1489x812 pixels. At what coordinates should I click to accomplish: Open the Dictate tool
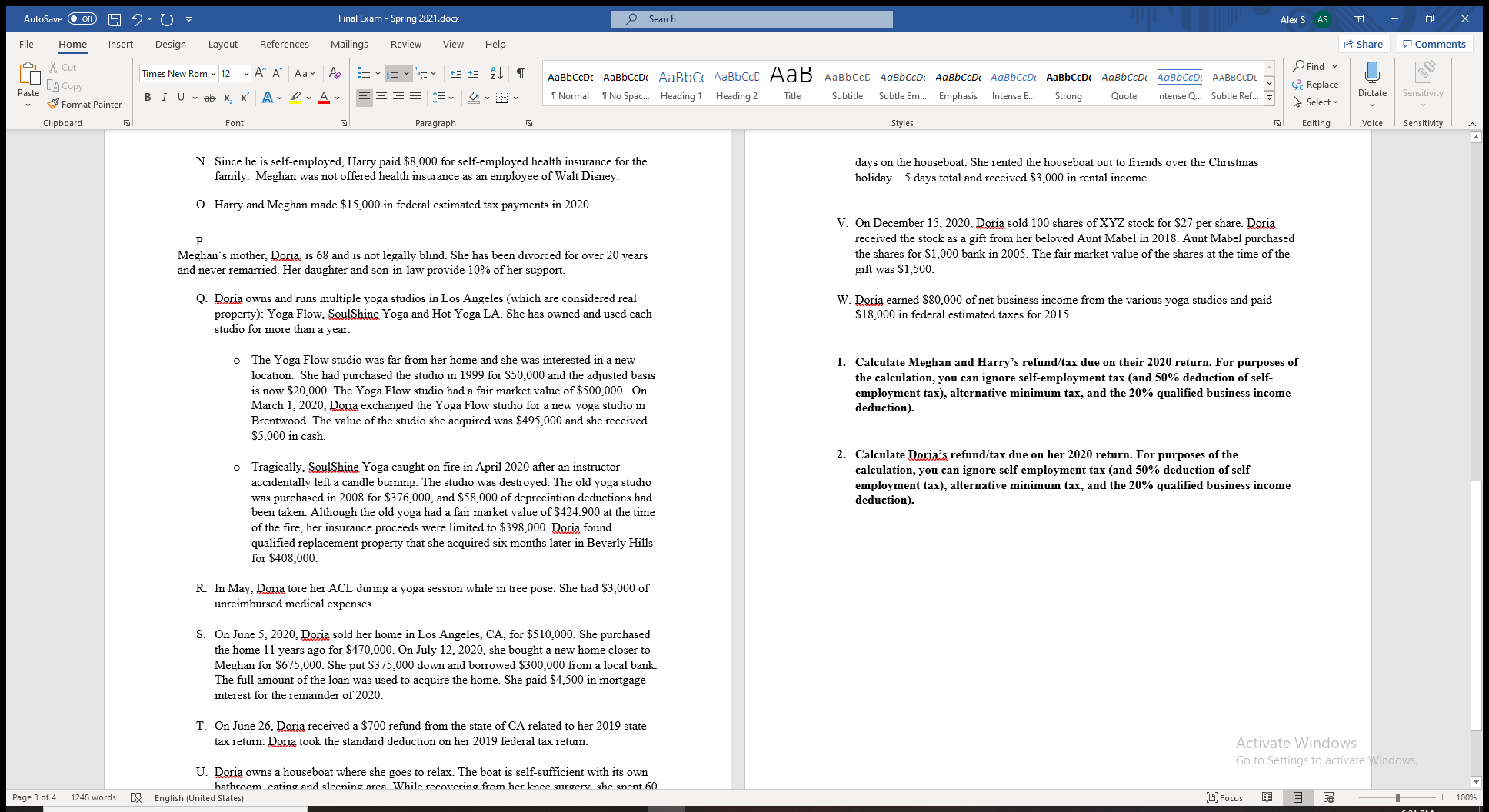tap(1372, 81)
